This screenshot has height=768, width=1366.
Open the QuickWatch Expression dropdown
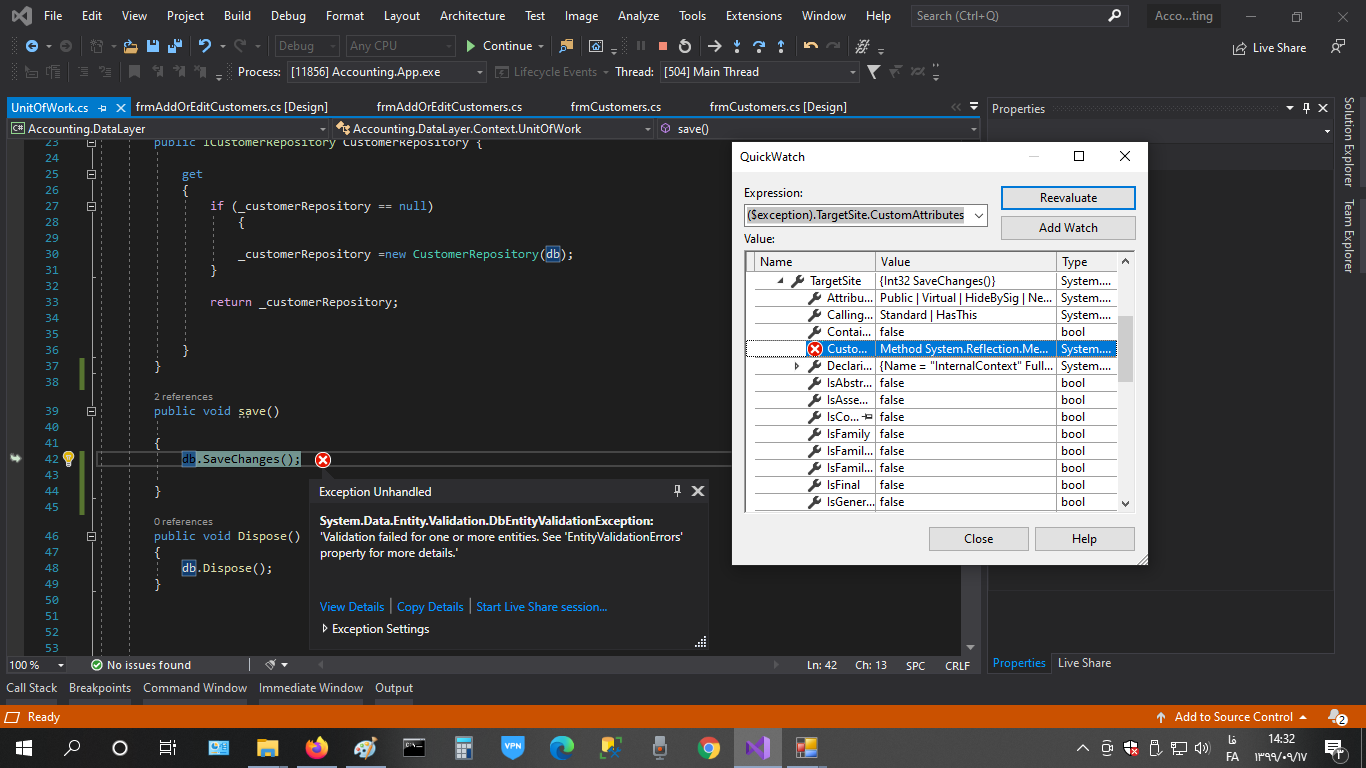click(979, 215)
